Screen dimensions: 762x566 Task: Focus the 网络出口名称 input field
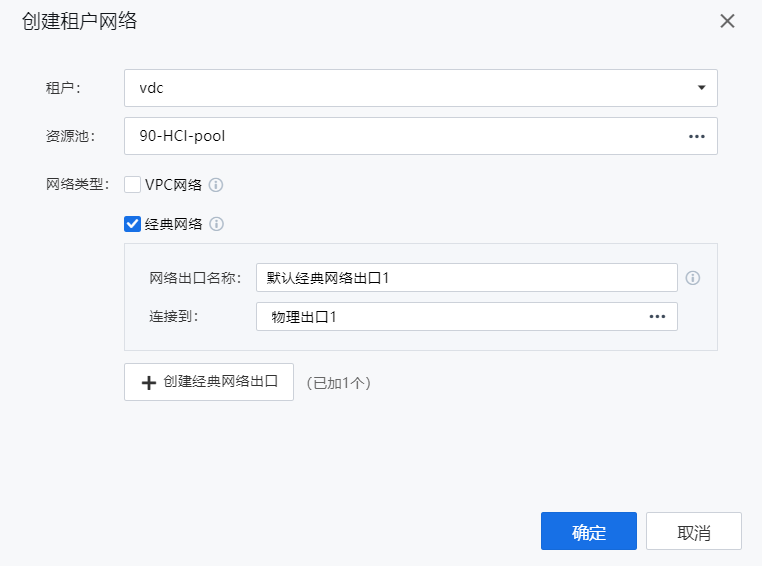click(467, 277)
